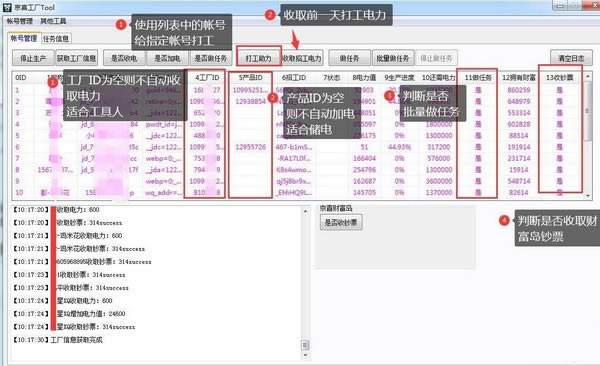Select wealth value 231714
This screenshot has height=366, width=600.
[519, 158]
